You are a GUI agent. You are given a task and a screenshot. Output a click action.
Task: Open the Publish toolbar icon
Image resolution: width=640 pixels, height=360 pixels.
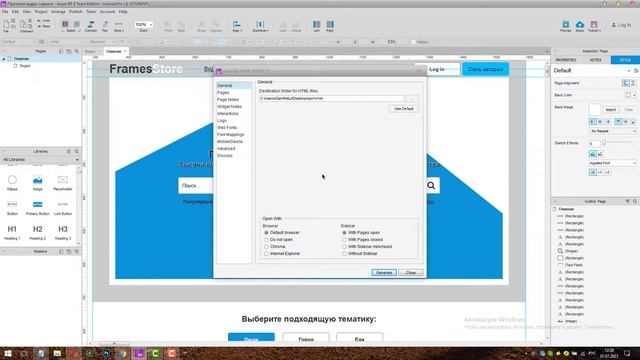(594, 25)
